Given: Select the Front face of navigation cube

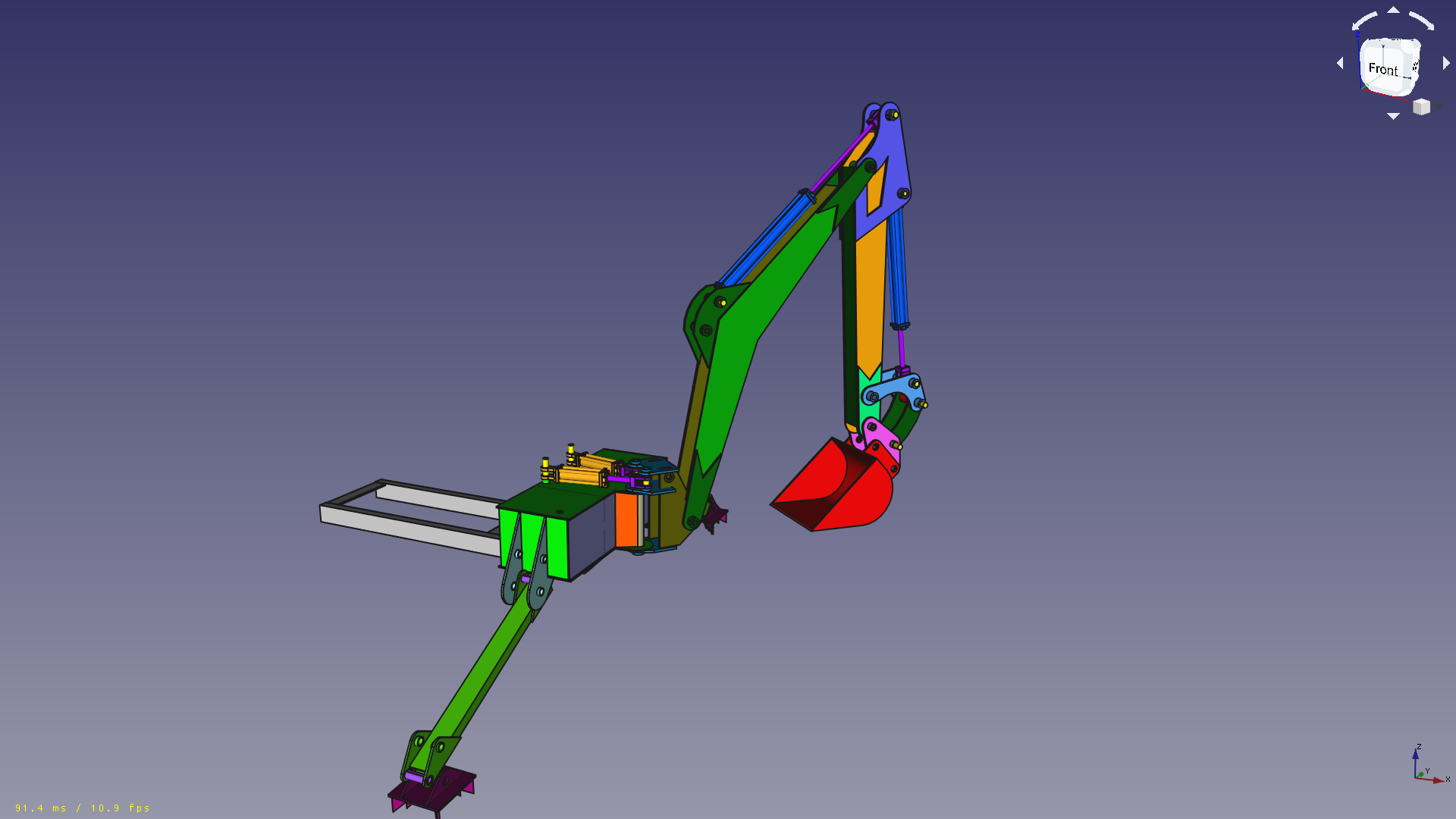Looking at the screenshot, I should pos(1384,70).
